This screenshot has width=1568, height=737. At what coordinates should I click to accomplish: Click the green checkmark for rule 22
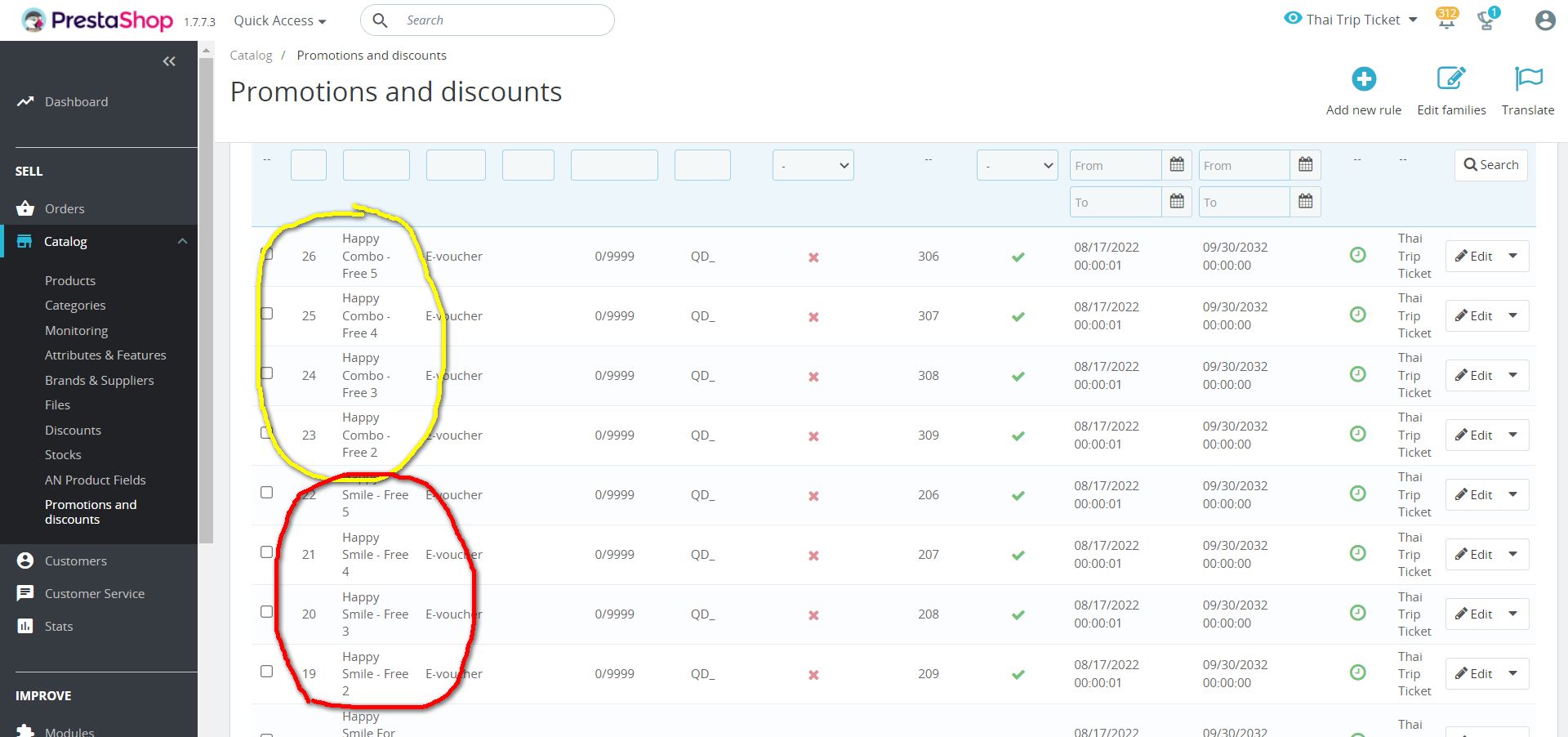click(1018, 496)
